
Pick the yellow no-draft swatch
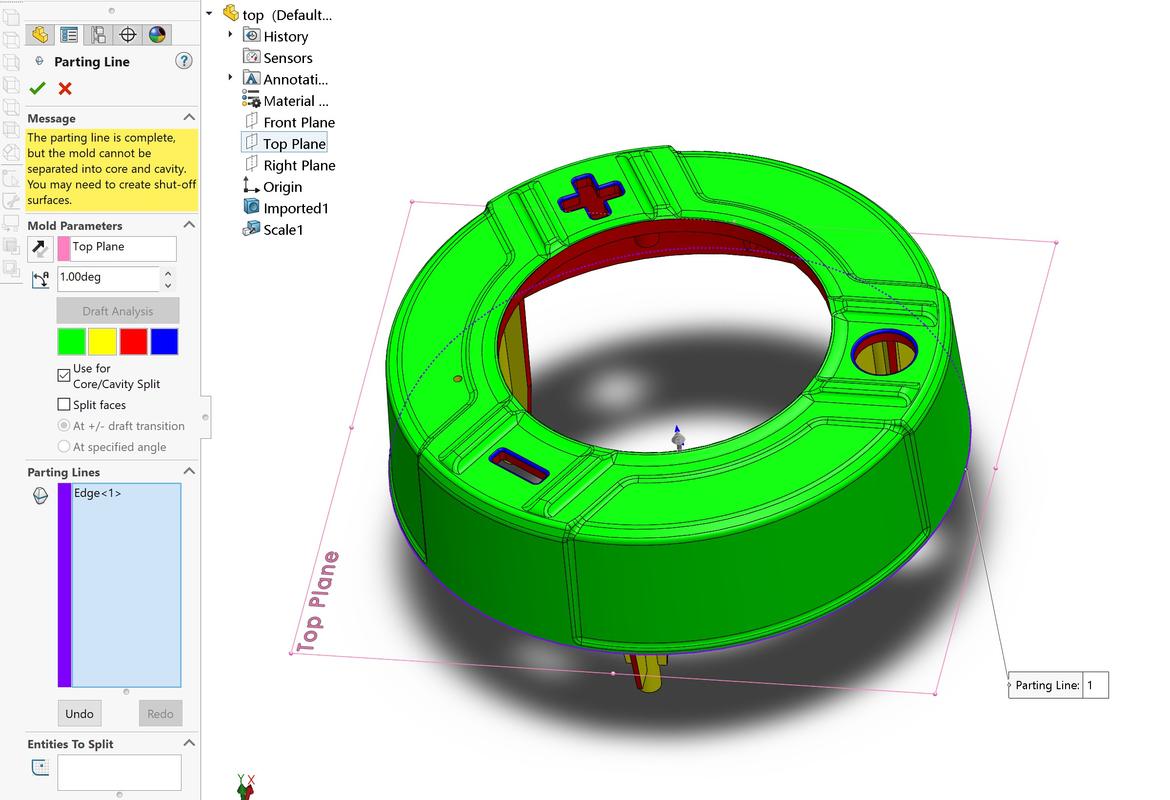pos(102,342)
